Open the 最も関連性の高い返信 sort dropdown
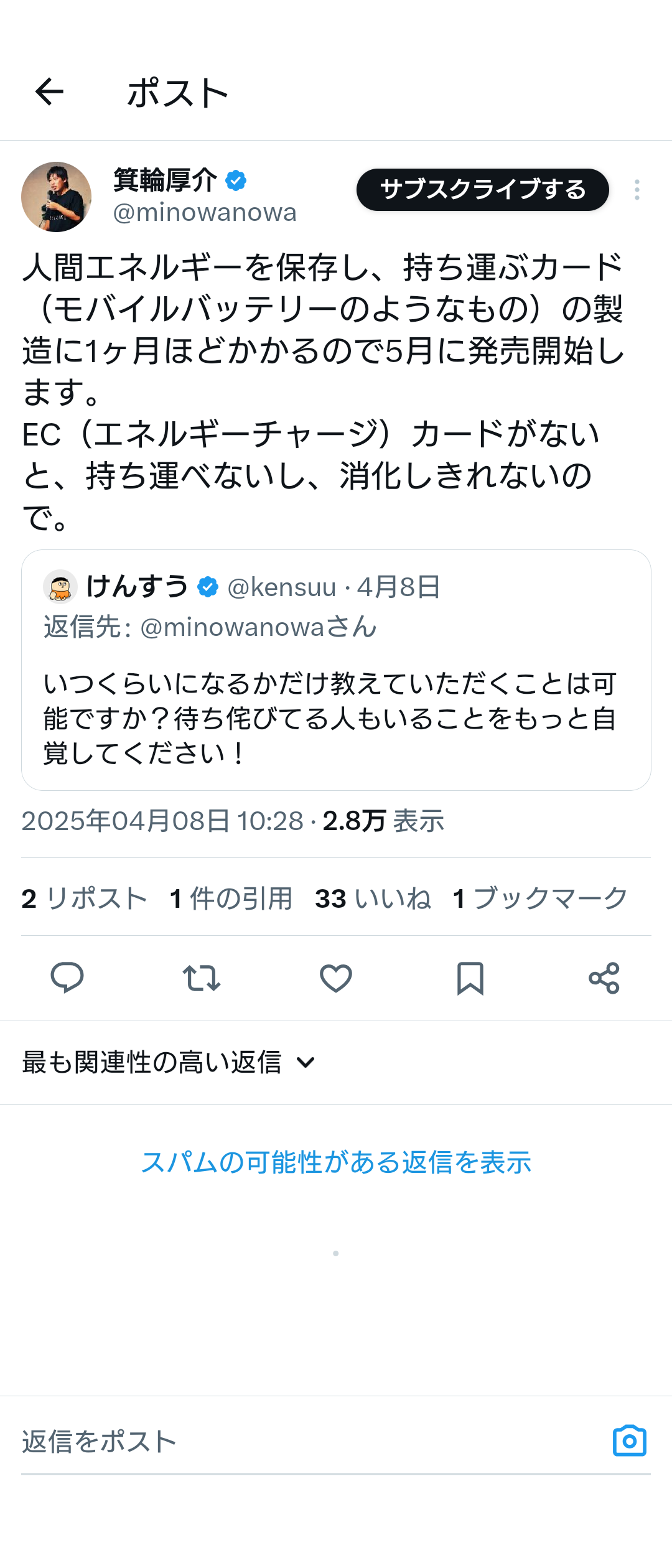The image size is (672, 1568). [169, 1062]
